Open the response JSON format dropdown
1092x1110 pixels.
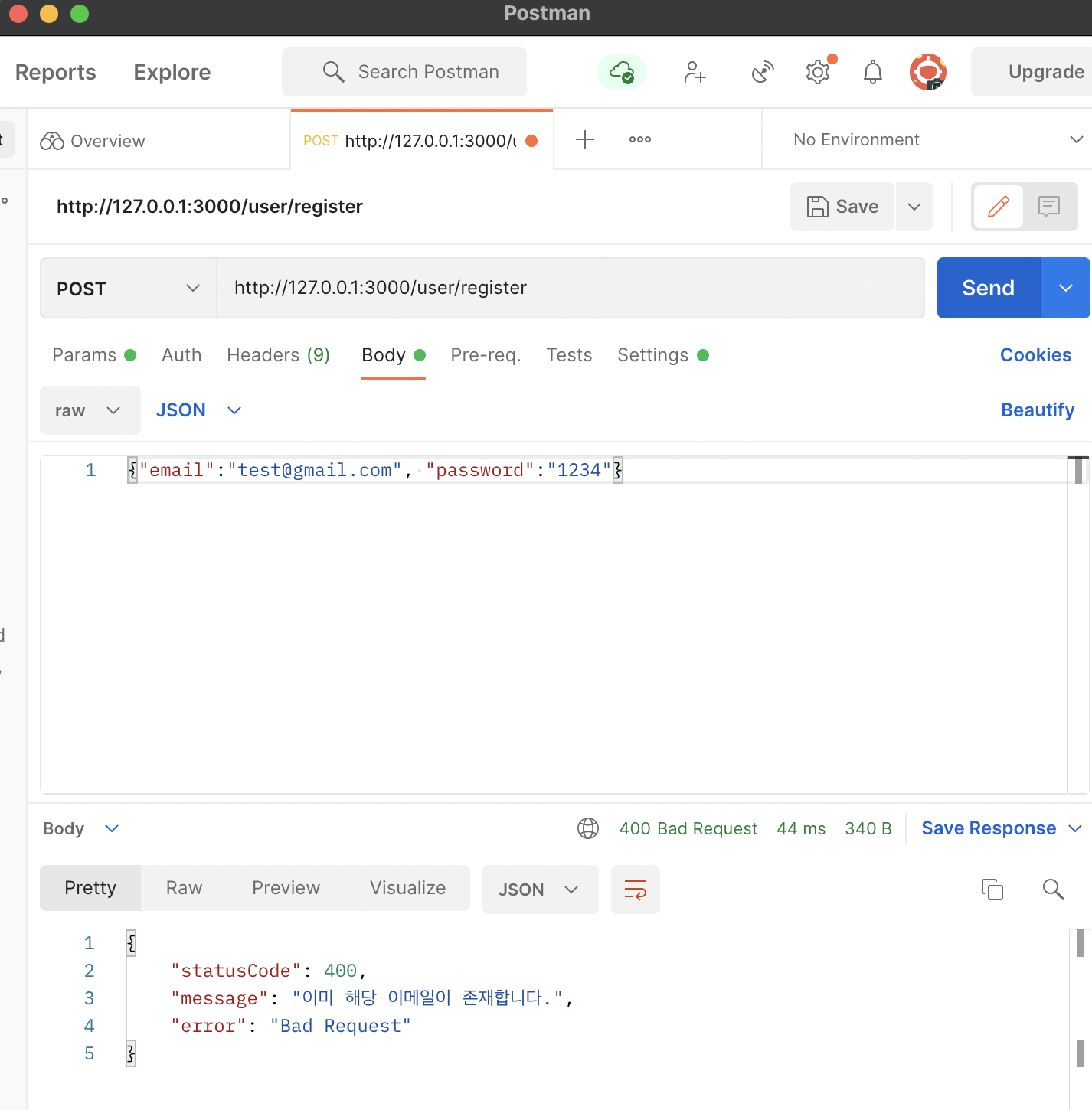click(541, 890)
